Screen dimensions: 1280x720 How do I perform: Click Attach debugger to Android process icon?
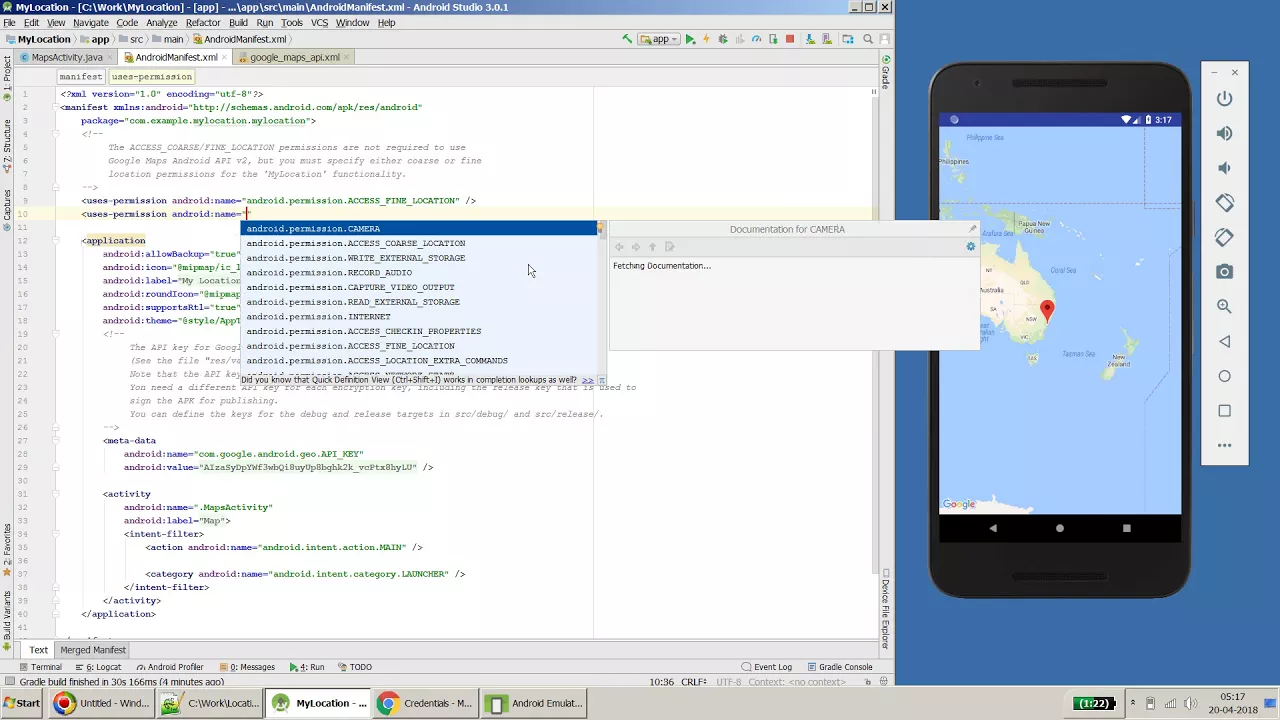[773, 39]
